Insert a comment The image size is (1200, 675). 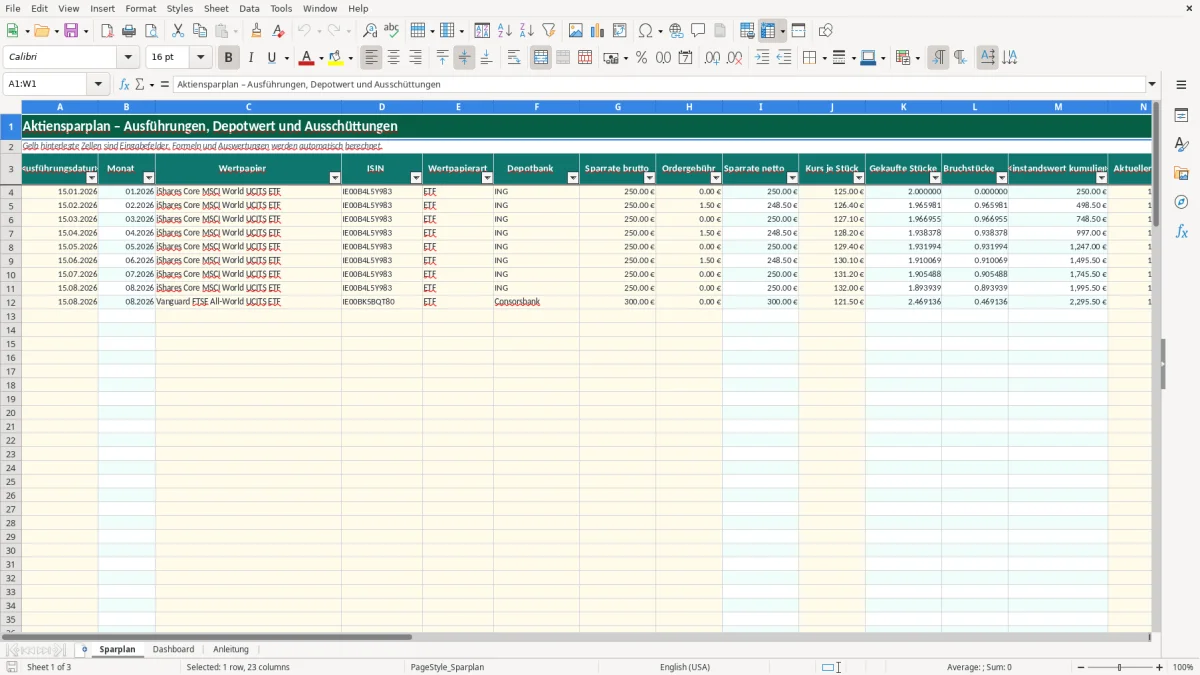pyautogui.click(x=698, y=31)
